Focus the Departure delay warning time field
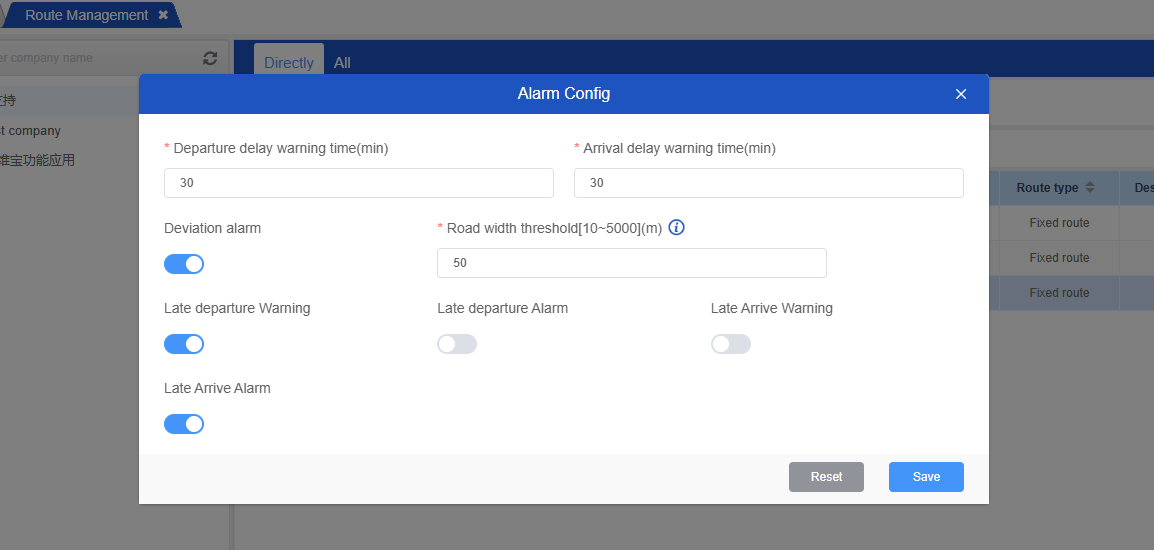The image size is (1154, 550). coord(358,183)
